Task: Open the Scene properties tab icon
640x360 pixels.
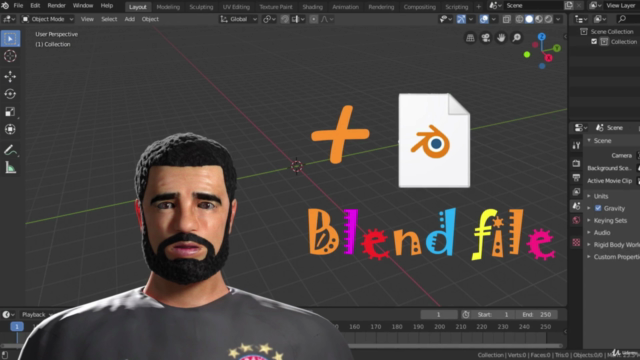Action: point(576,206)
